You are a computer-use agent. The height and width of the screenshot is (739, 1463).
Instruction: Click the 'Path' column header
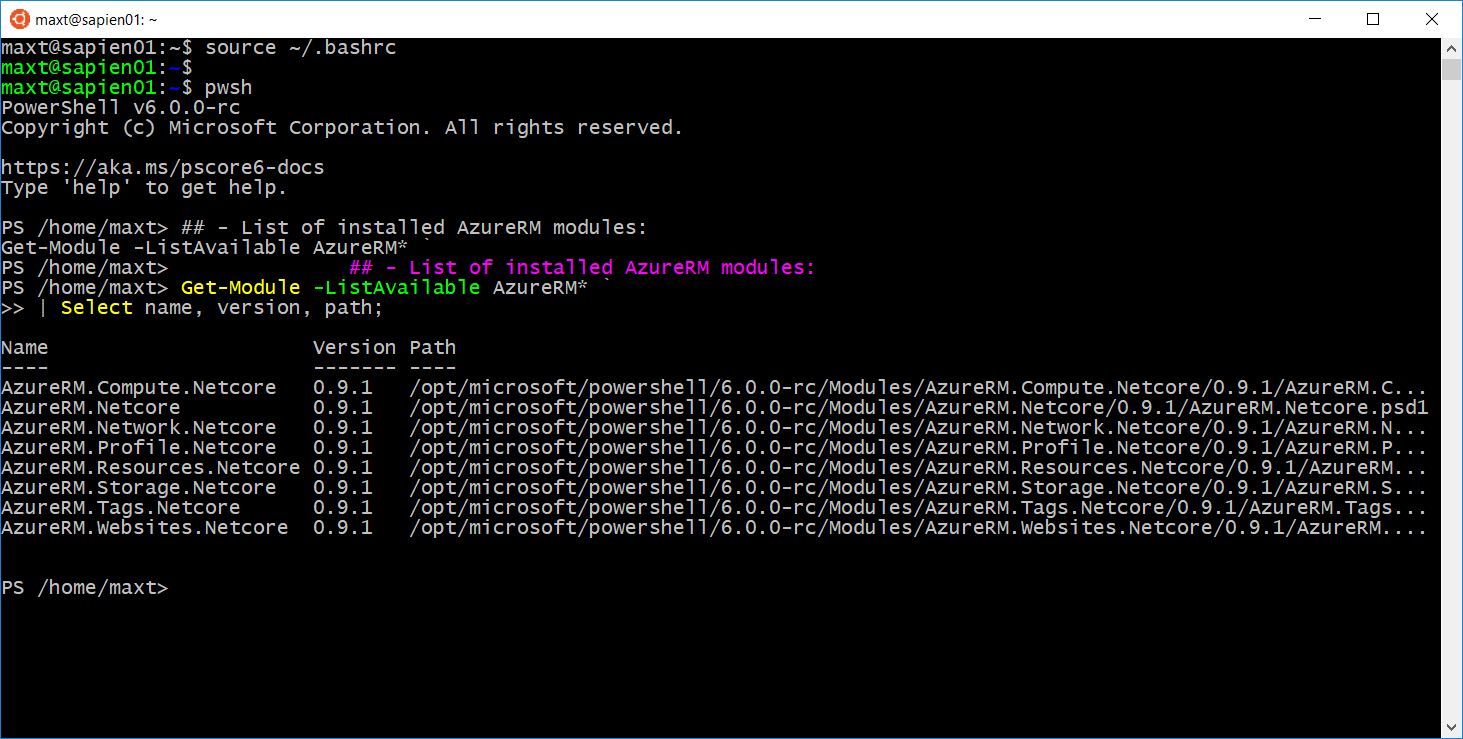point(433,348)
